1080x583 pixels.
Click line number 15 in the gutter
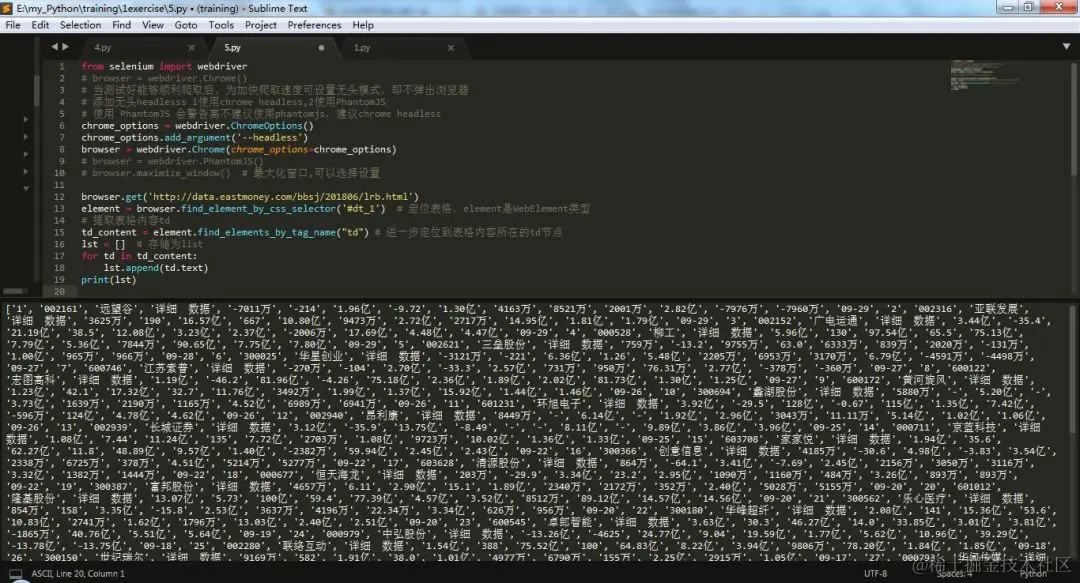pos(59,232)
